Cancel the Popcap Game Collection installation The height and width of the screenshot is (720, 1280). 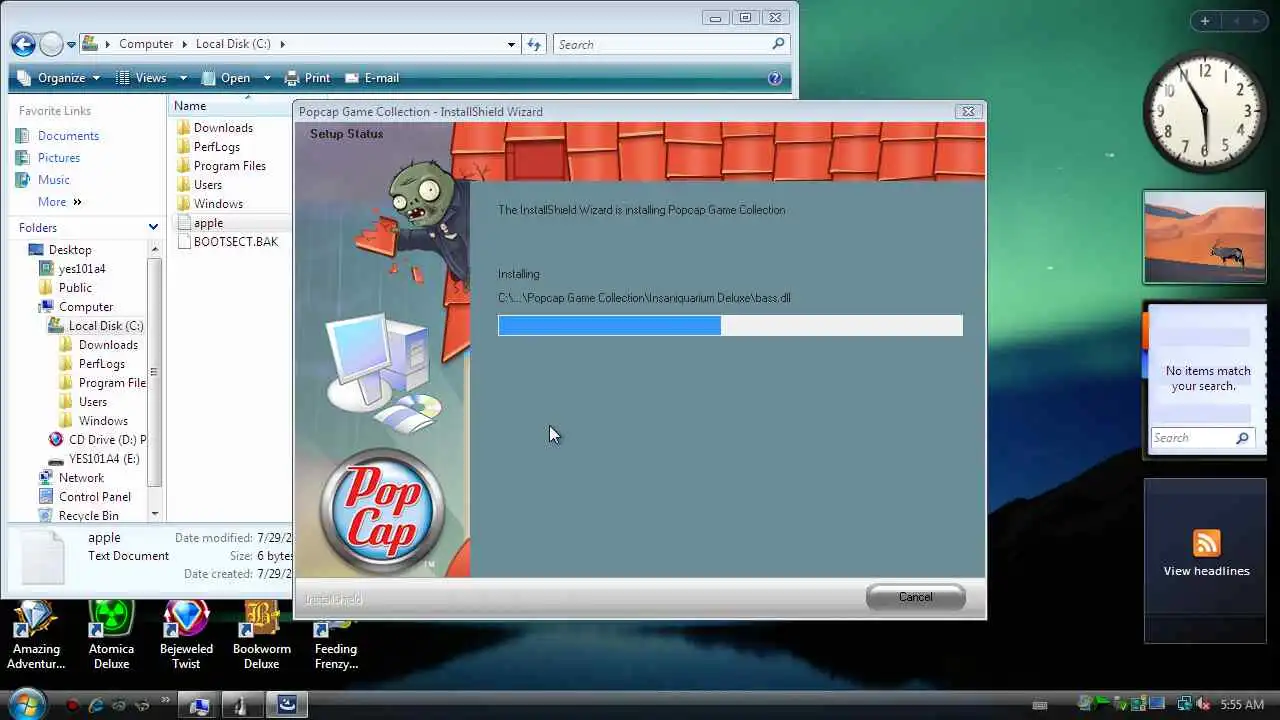(915, 597)
